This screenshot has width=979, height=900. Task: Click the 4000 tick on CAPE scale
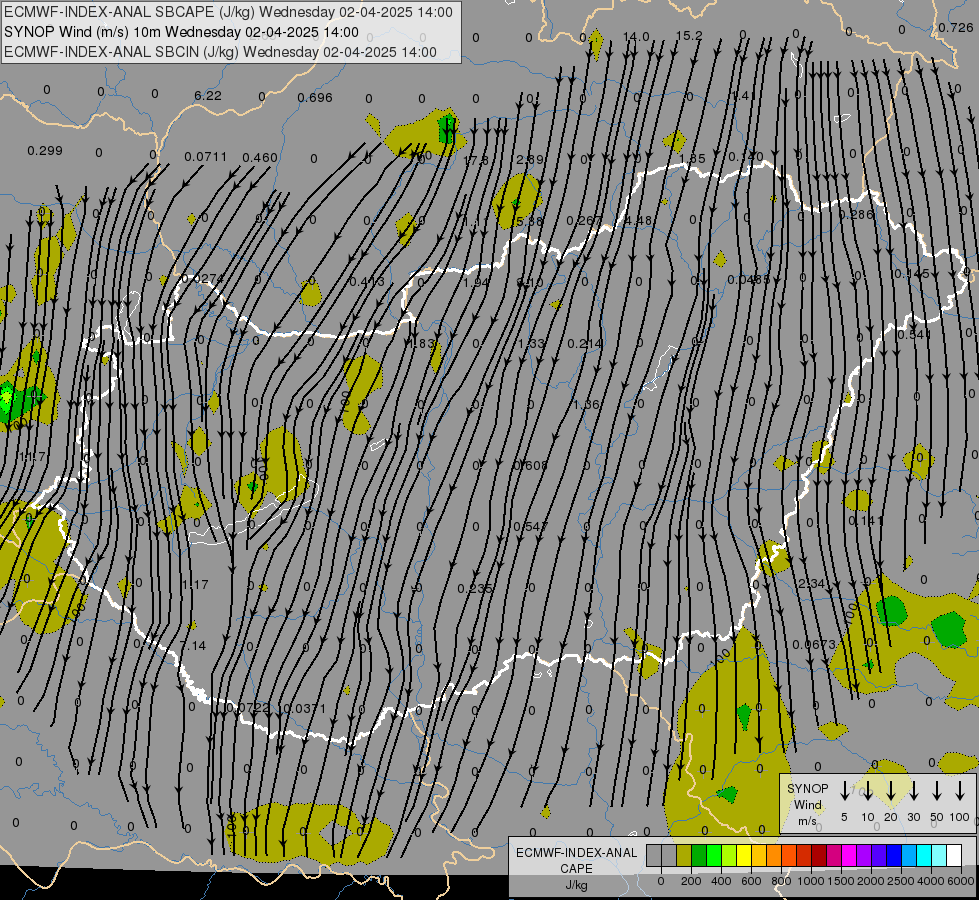tap(931, 881)
